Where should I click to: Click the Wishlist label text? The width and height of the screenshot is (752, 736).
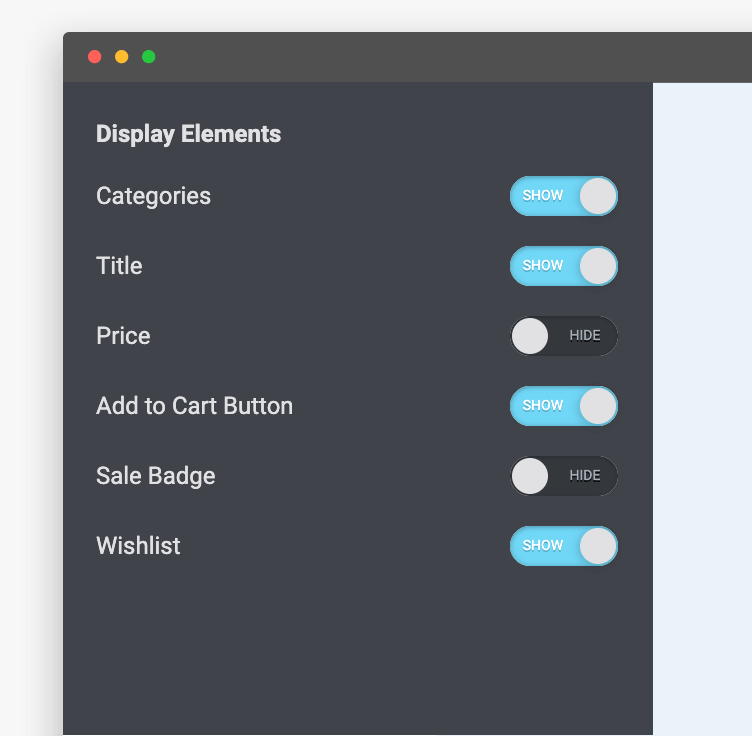[x=138, y=546]
